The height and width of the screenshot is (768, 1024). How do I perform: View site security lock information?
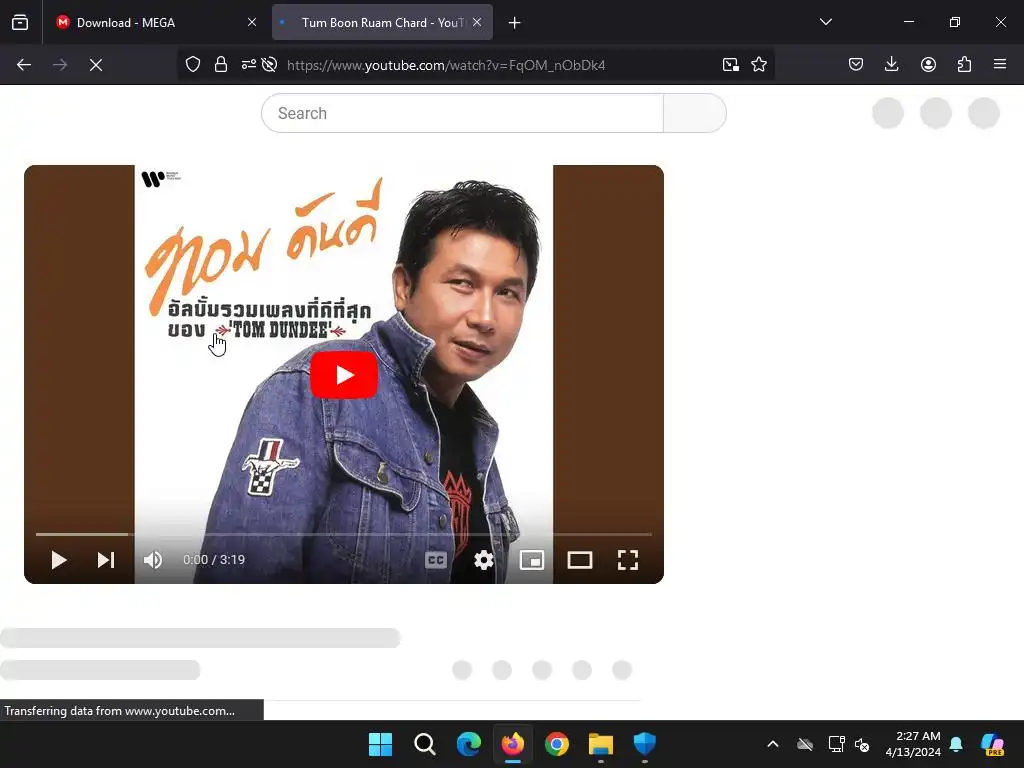point(221,65)
